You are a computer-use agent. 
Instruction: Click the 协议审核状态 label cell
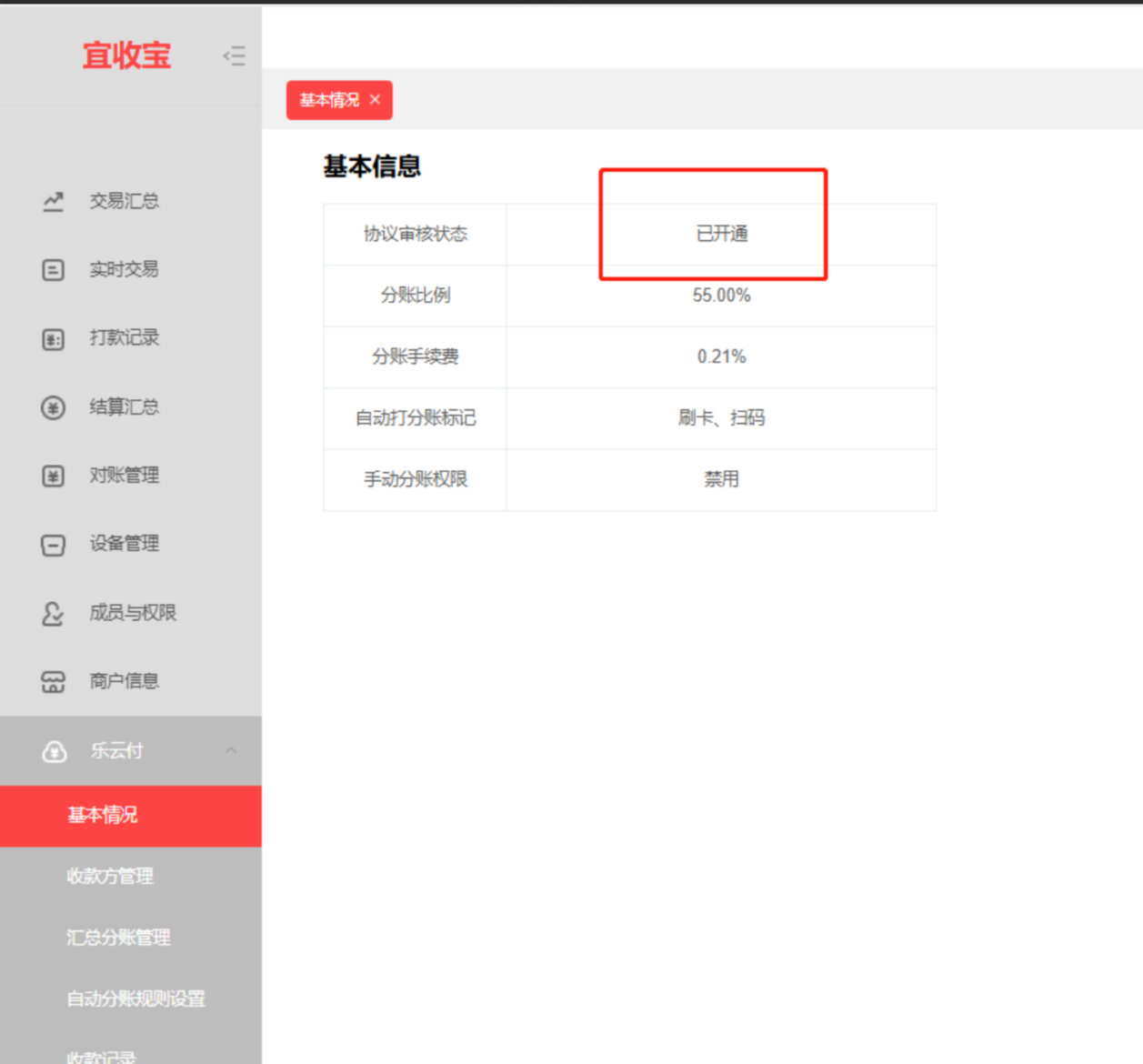tap(416, 235)
